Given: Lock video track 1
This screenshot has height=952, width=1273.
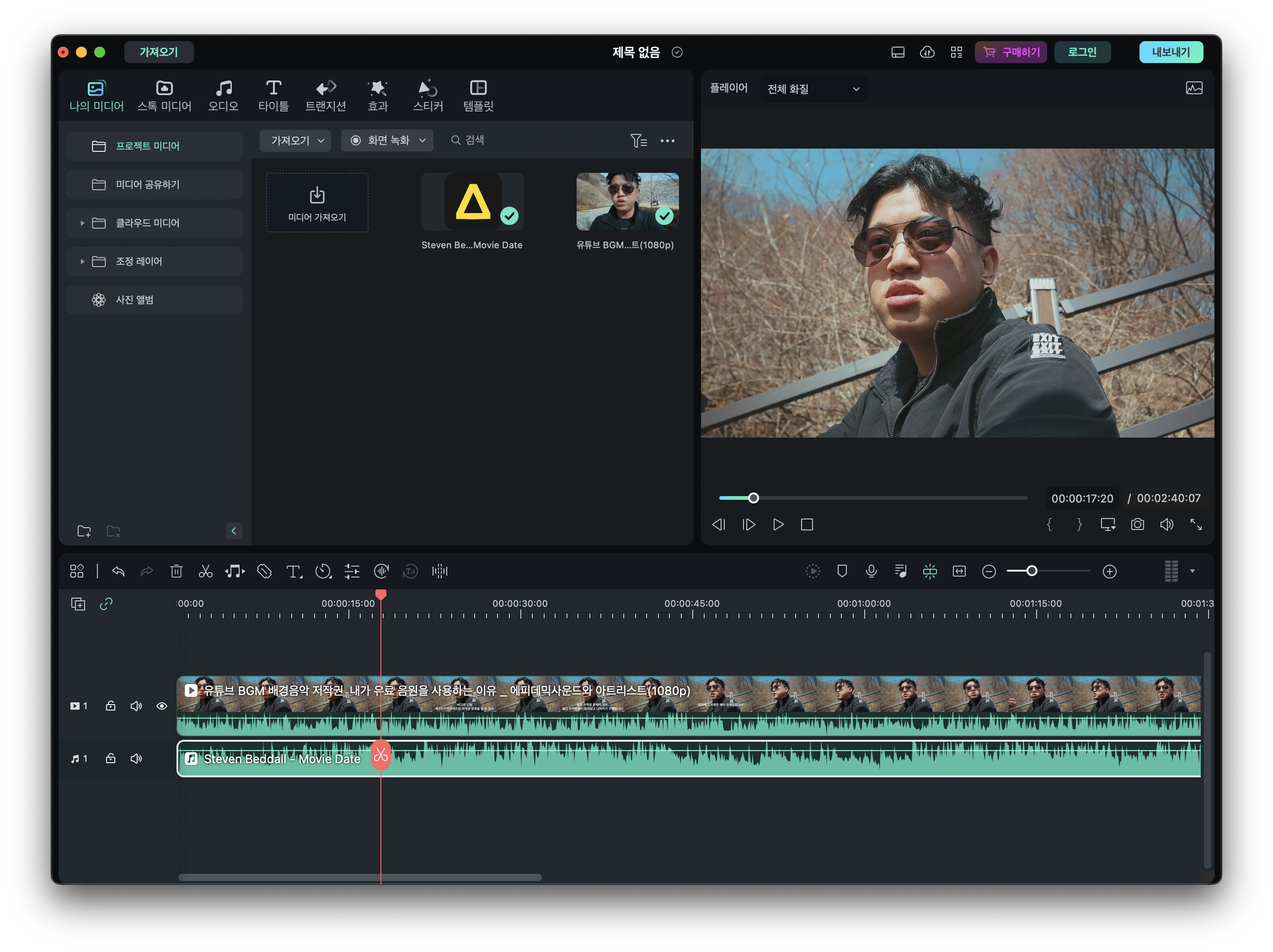Looking at the screenshot, I should point(111,706).
